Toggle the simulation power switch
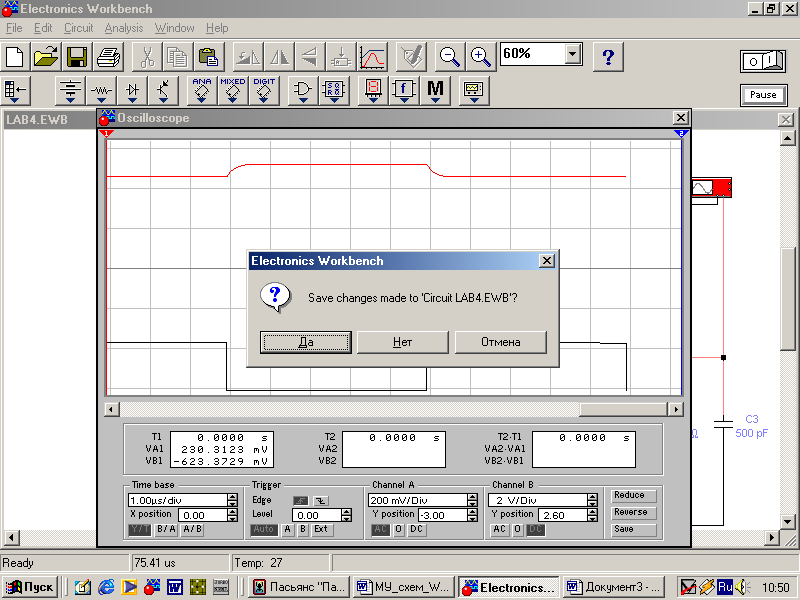The height and width of the screenshot is (600, 800). [763, 61]
